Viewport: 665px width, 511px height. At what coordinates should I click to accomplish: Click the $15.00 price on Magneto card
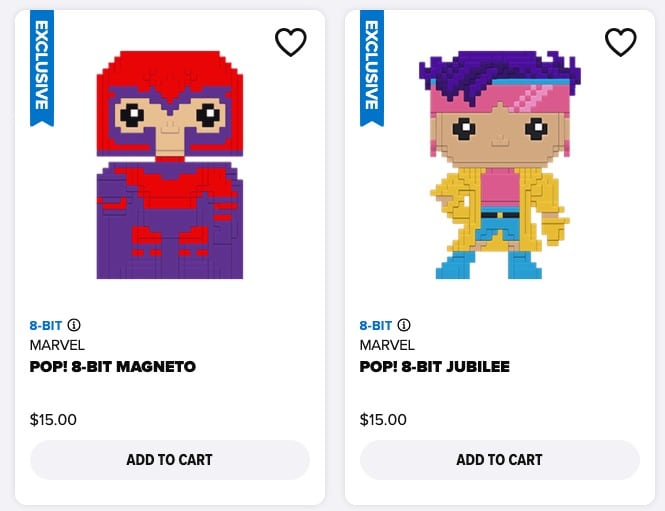54,420
